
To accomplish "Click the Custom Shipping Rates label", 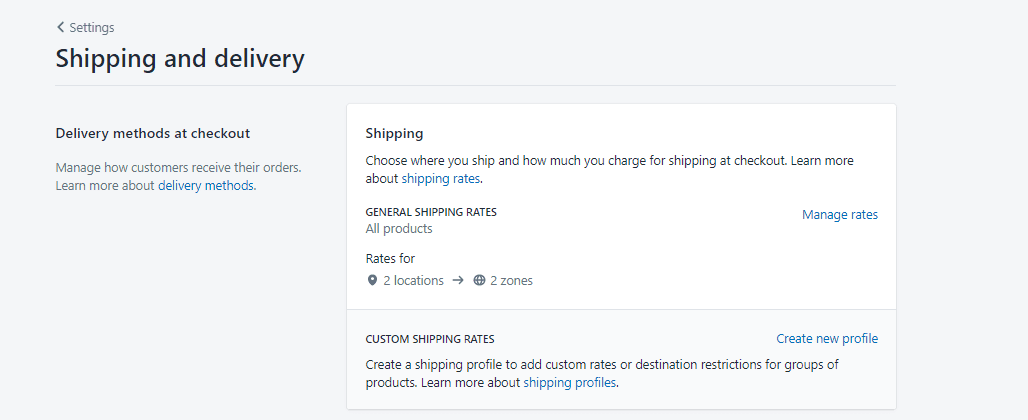I will click(429, 339).
